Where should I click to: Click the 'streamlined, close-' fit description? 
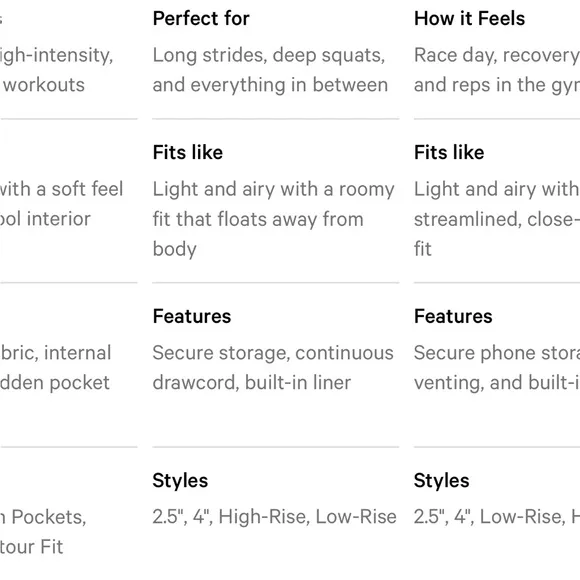coord(497,219)
